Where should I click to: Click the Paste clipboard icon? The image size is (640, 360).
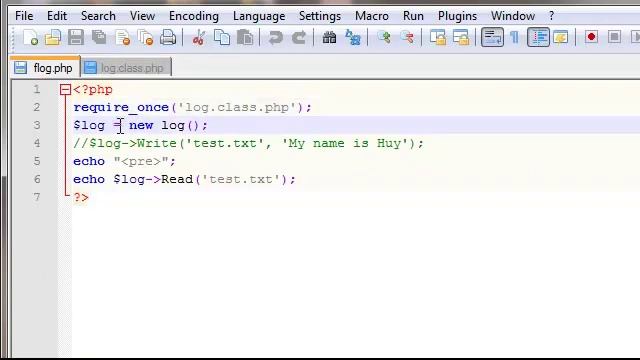[245, 38]
